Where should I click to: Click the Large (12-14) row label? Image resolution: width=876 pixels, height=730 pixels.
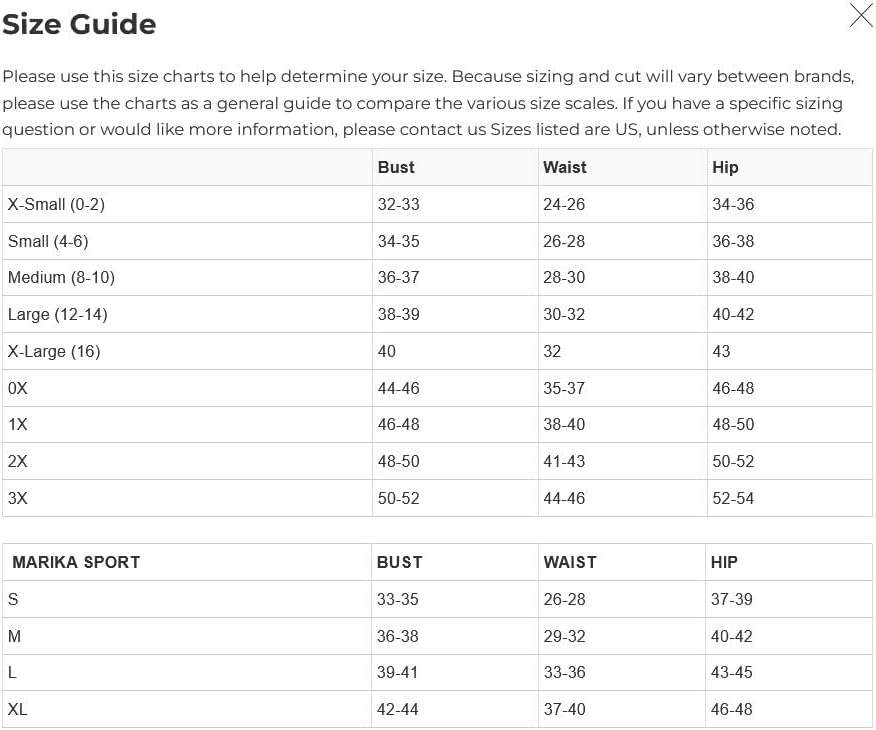[x=57, y=314]
